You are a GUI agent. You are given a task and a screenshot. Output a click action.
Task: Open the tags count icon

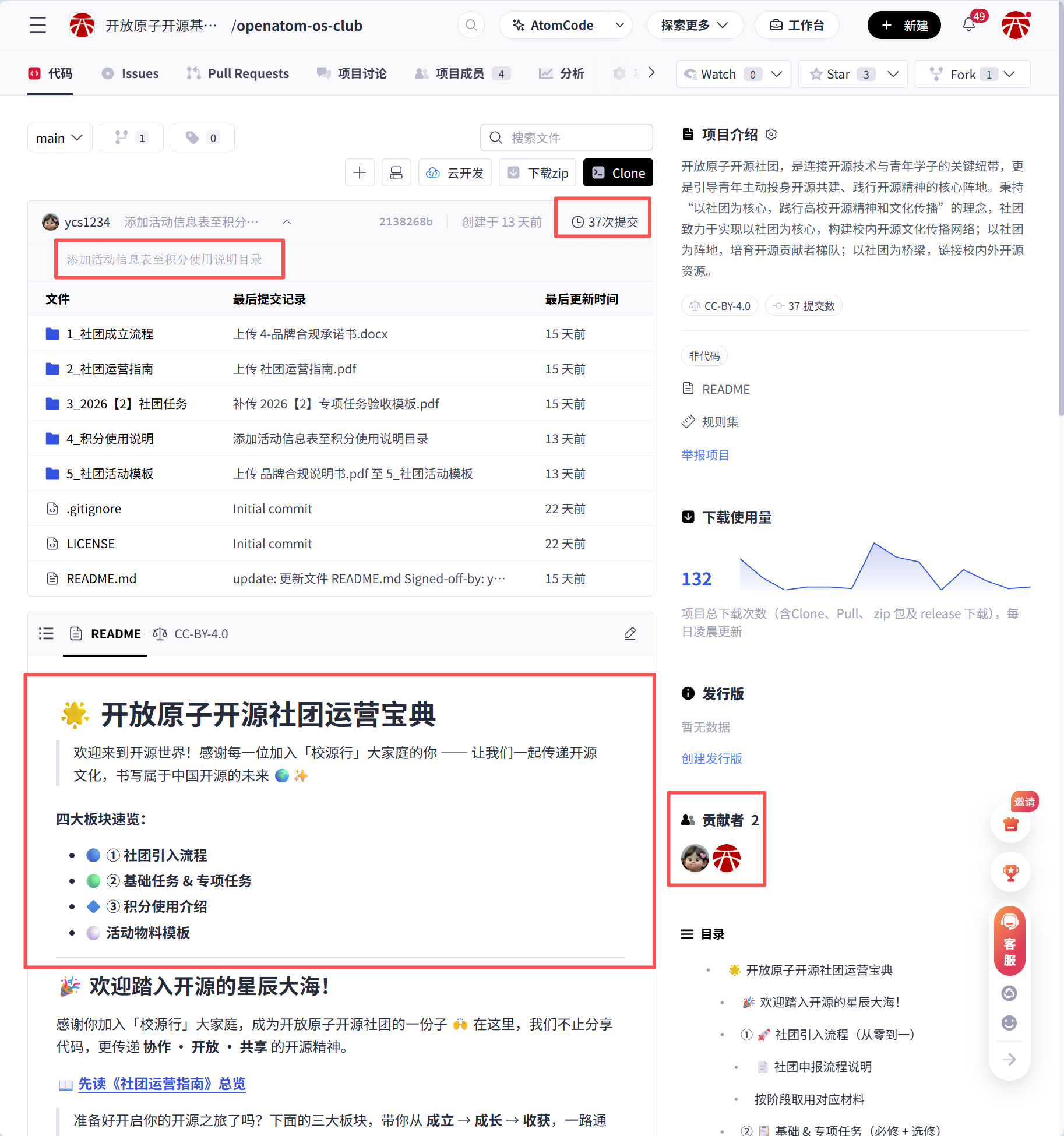click(202, 137)
